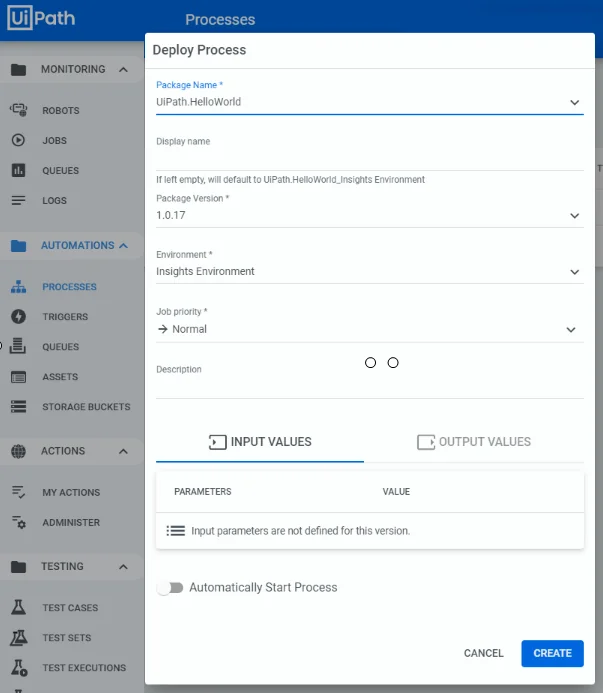Open Test Sets in the sidebar
The width and height of the screenshot is (603, 693).
[x=67, y=638]
